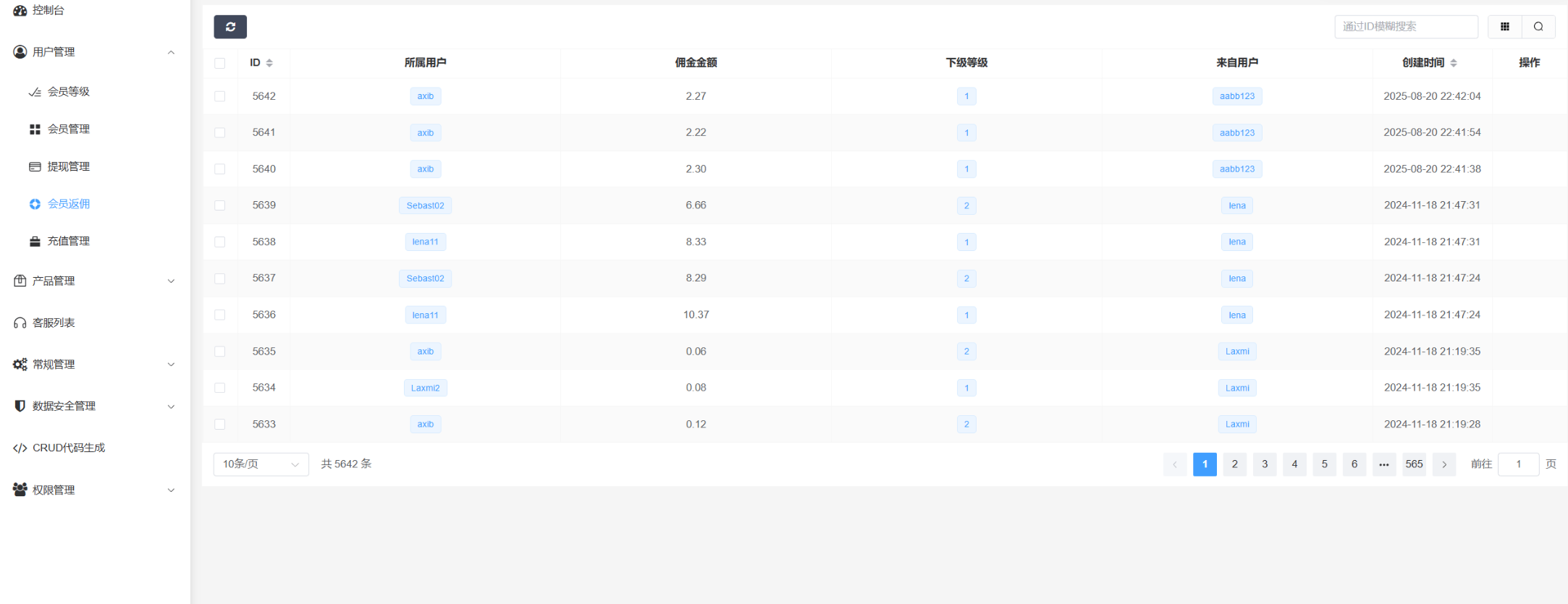Expand the 产品管理 menu
This screenshot has height=604, width=1568.
[94, 281]
